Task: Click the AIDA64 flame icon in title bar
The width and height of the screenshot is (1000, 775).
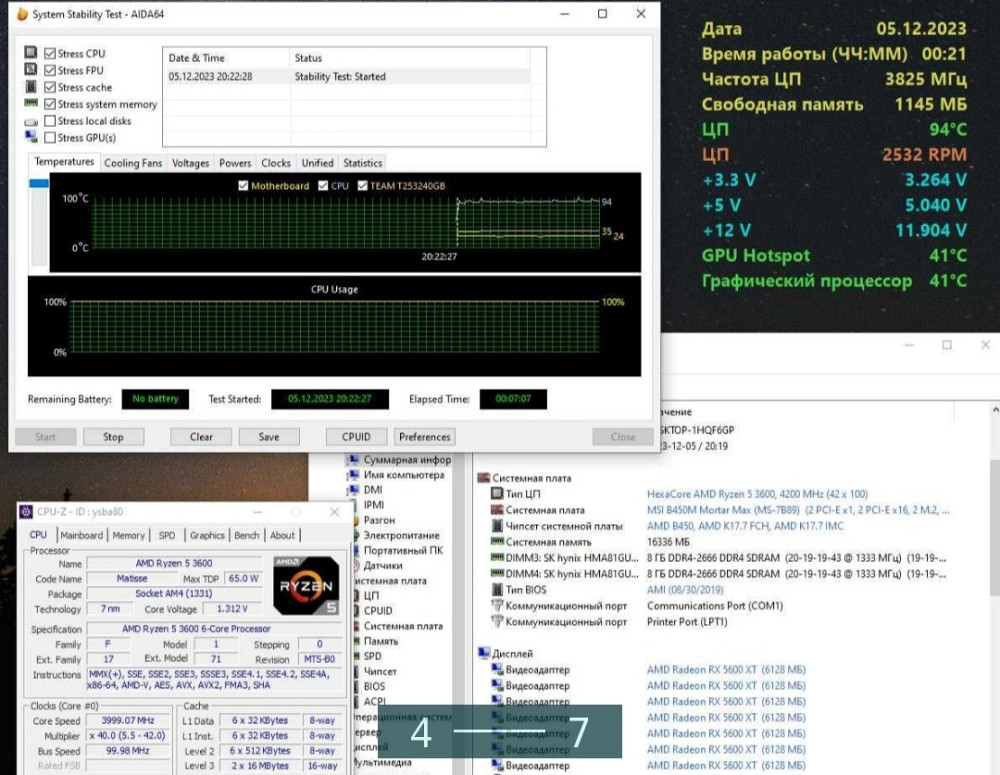Action: tap(22, 15)
